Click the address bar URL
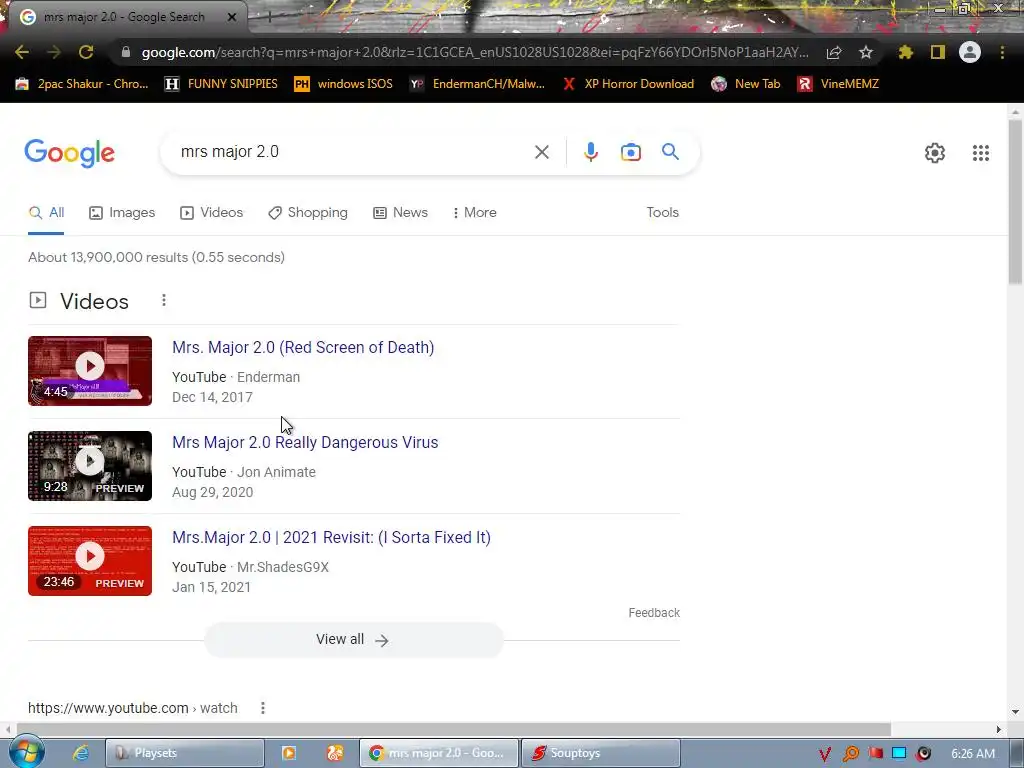The width and height of the screenshot is (1024, 768). (x=475, y=52)
